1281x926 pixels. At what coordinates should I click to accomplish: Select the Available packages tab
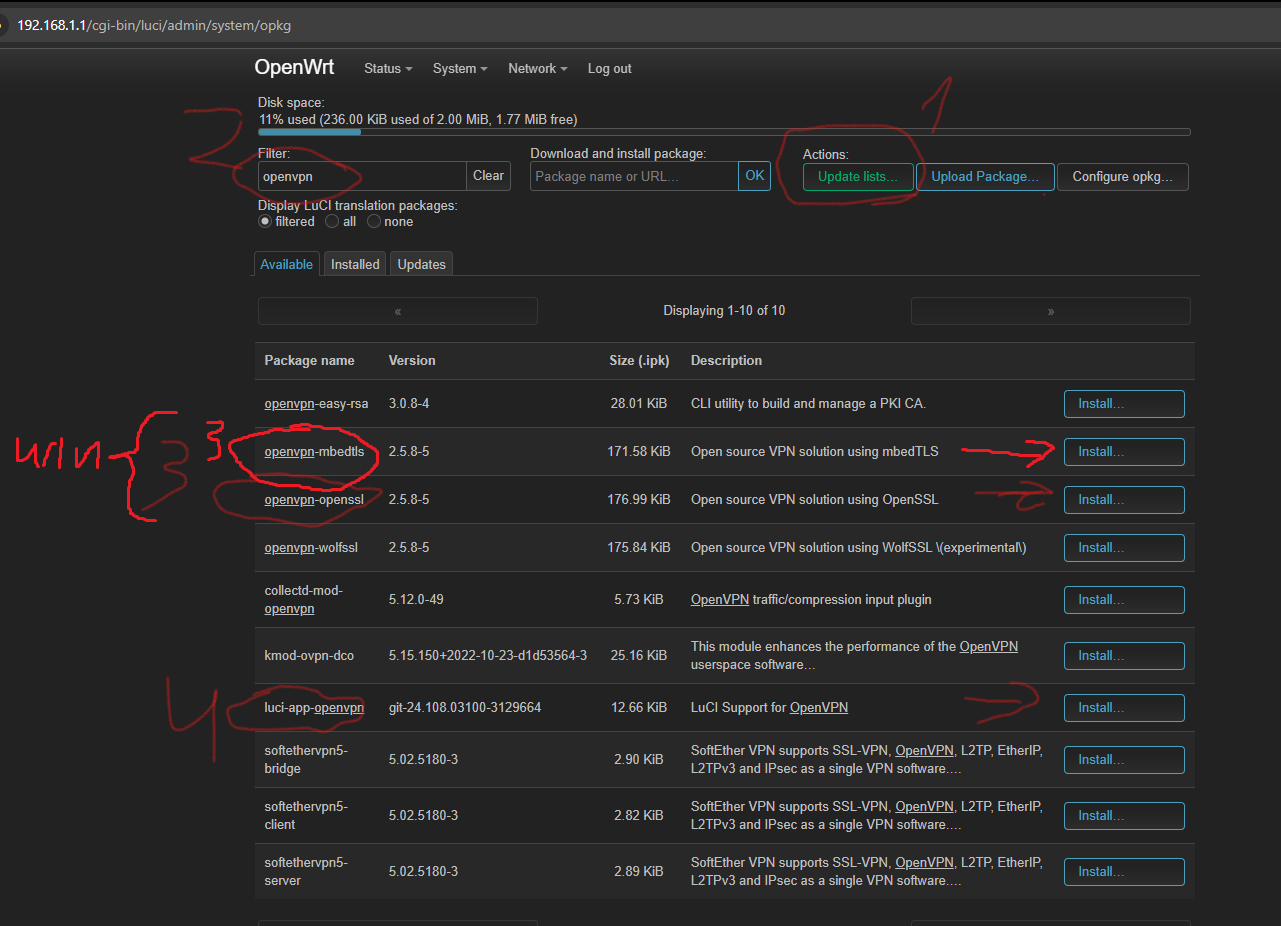286,263
